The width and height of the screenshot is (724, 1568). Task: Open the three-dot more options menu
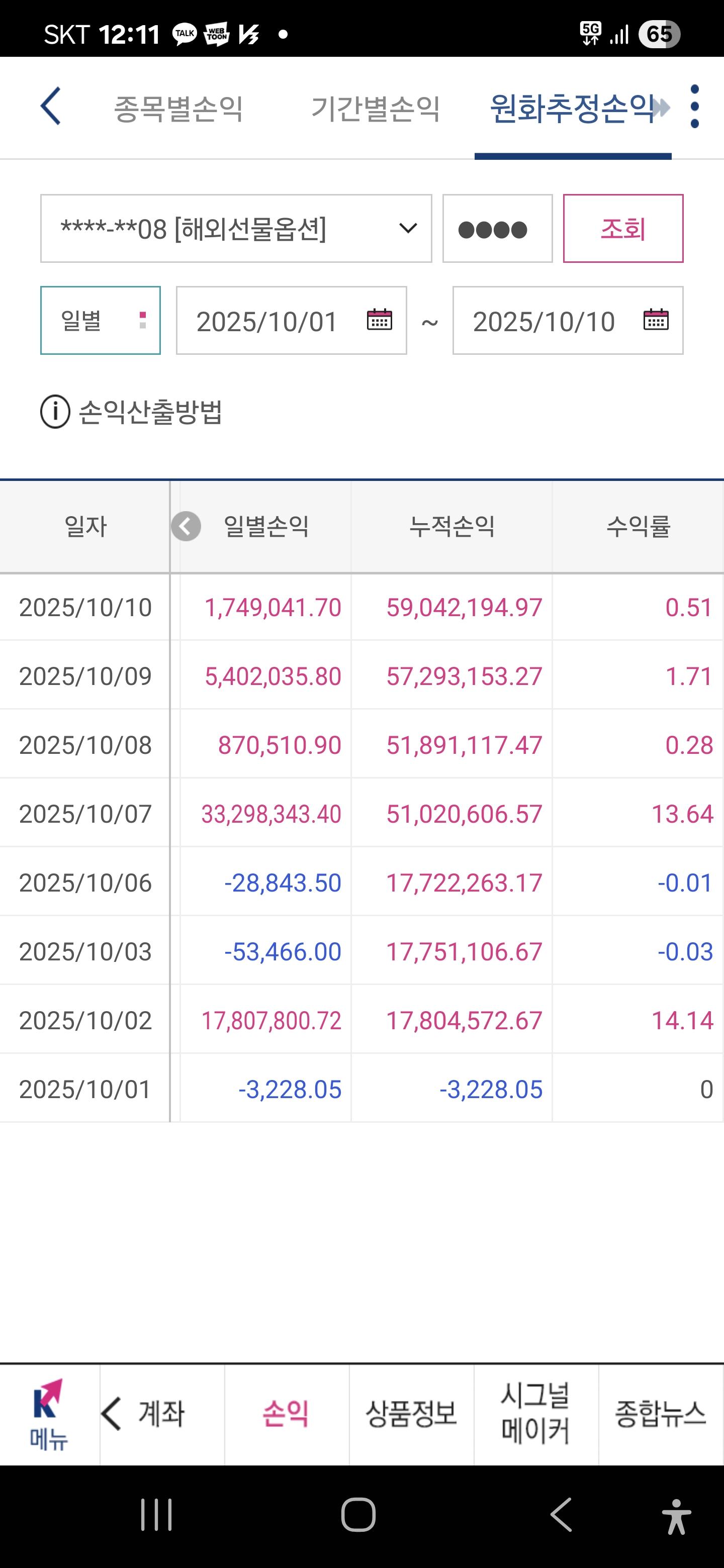click(x=695, y=107)
